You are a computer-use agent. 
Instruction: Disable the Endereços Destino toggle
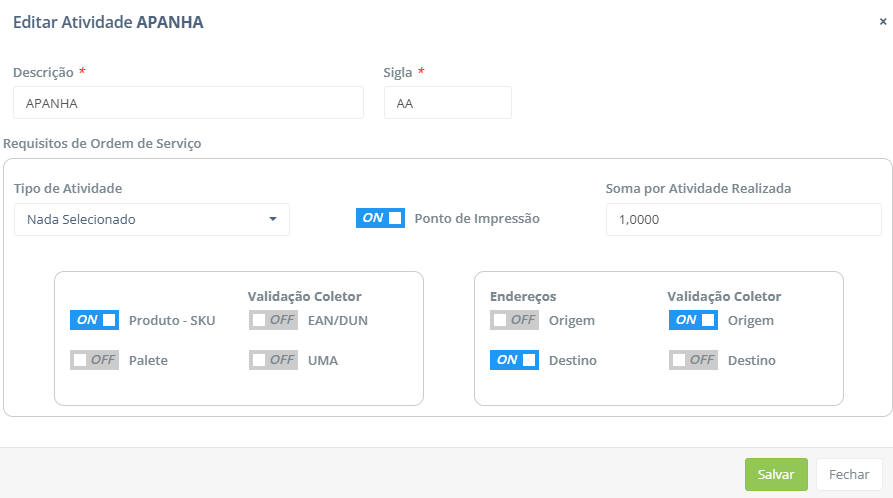pos(514,360)
